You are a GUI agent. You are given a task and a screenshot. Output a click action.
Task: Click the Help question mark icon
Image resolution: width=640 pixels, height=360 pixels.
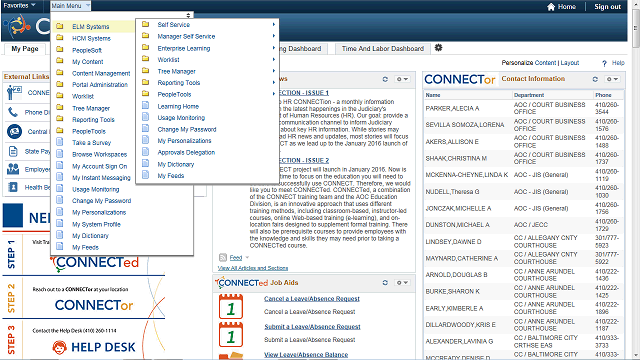[x=604, y=63]
